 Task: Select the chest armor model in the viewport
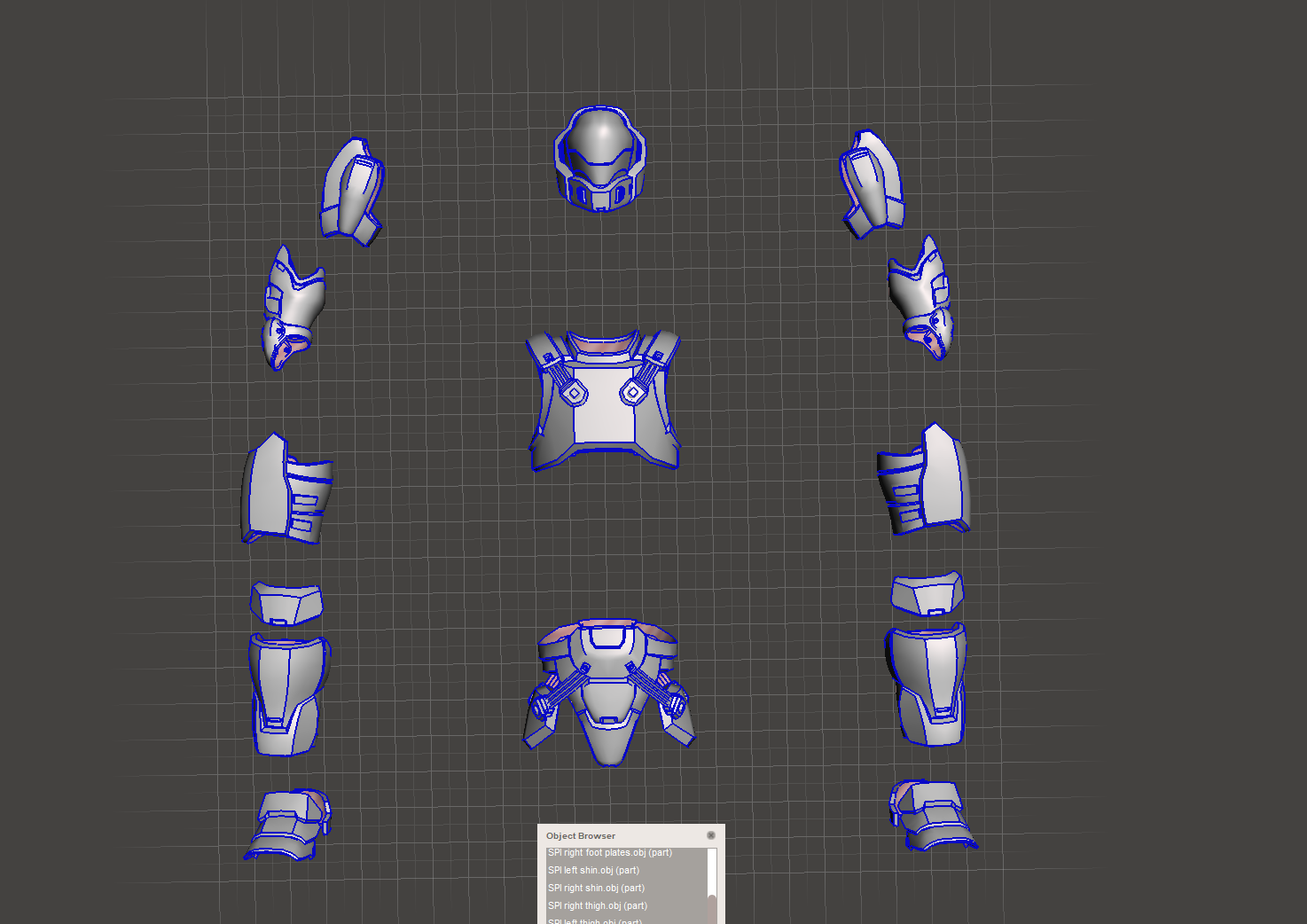click(x=604, y=400)
